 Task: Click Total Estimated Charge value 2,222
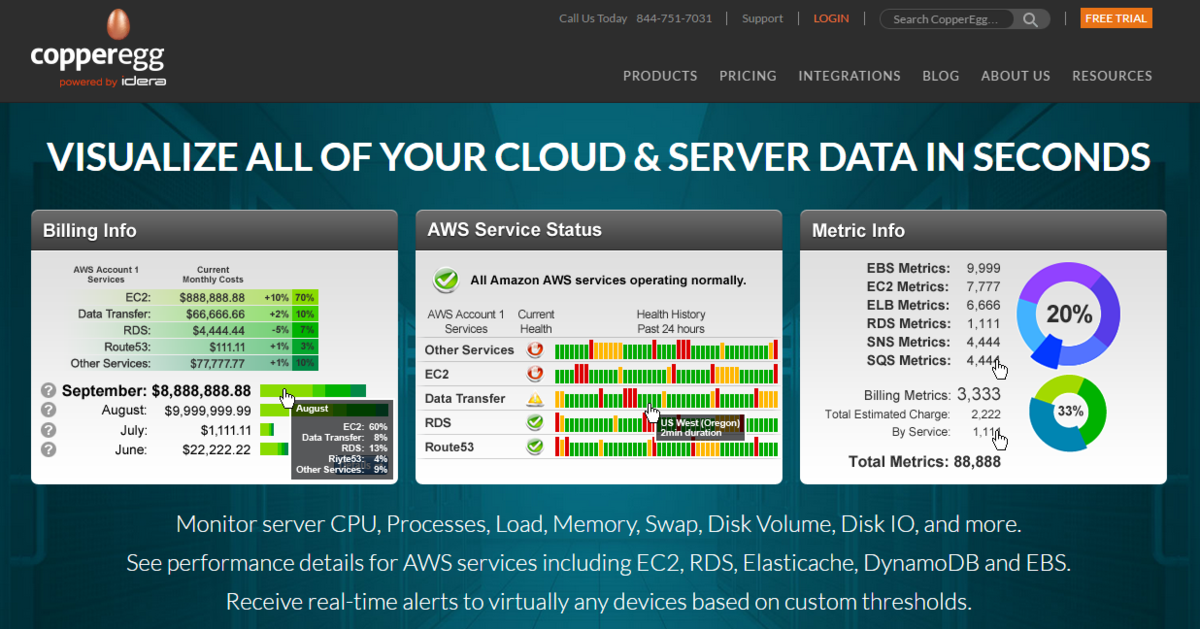click(x=987, y=414)
